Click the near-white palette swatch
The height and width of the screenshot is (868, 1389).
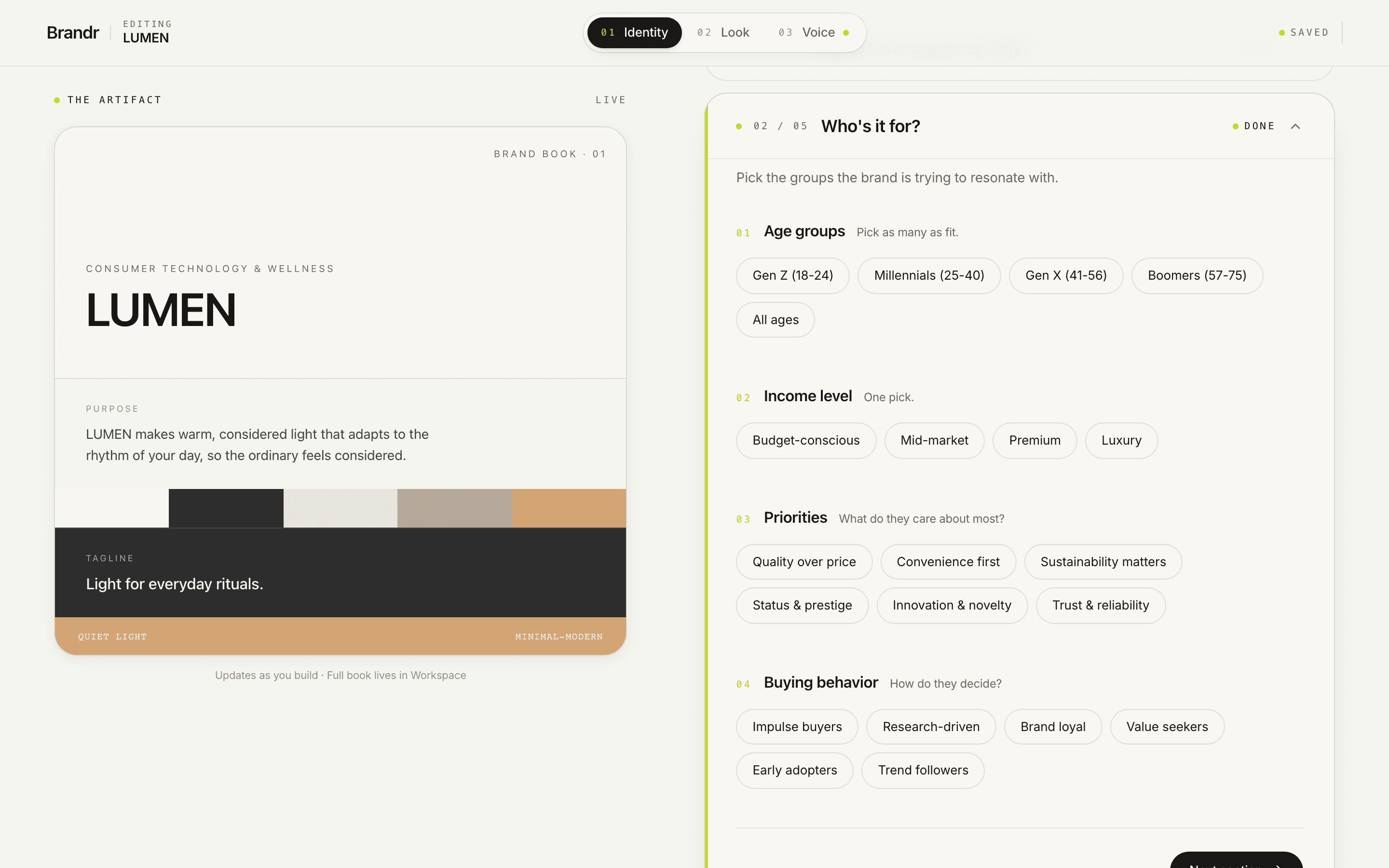112,508
